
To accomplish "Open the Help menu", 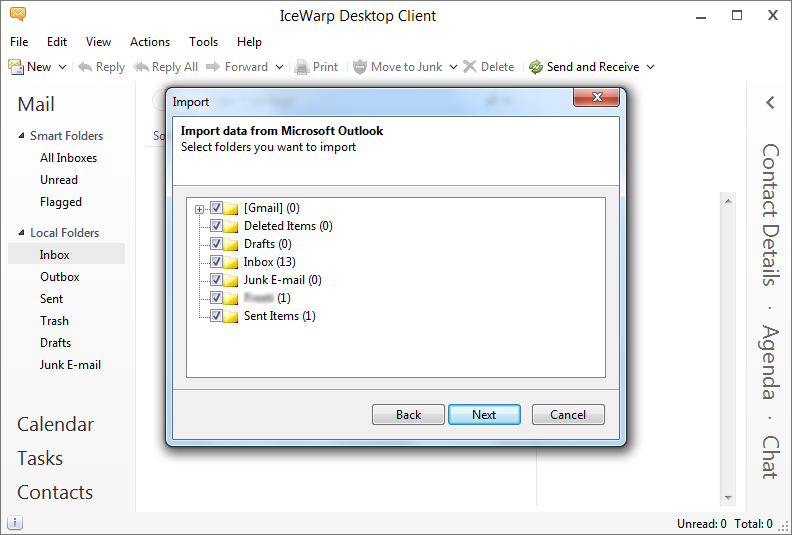I will (250, 42).
